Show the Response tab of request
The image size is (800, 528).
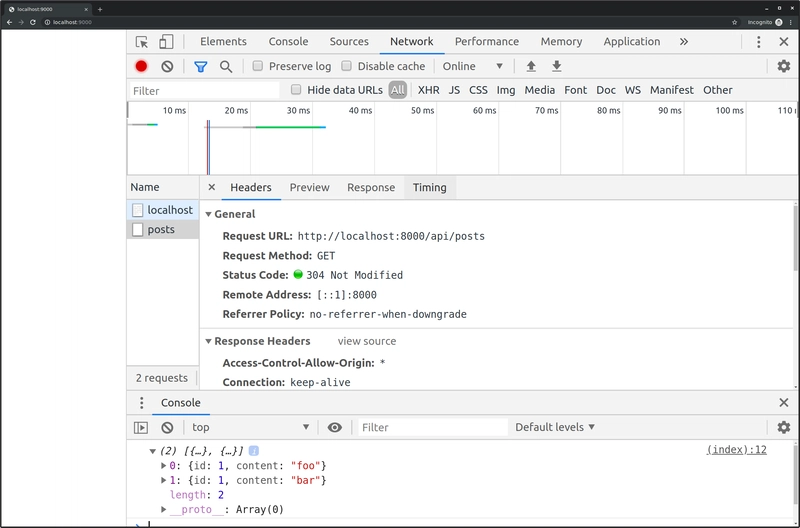(x=371, y=187)
